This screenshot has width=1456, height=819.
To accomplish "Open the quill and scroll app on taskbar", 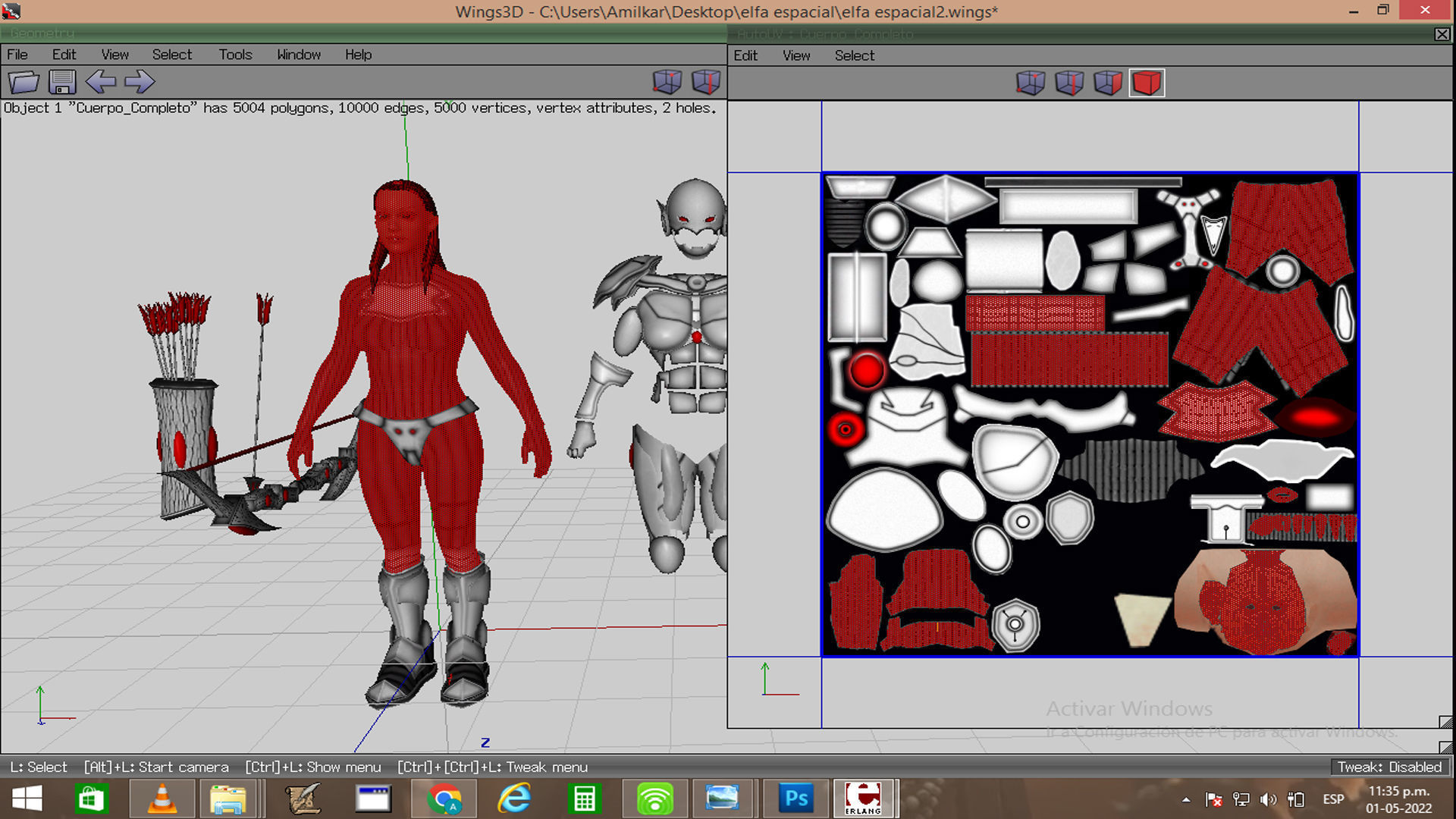I will pos(303,799).
